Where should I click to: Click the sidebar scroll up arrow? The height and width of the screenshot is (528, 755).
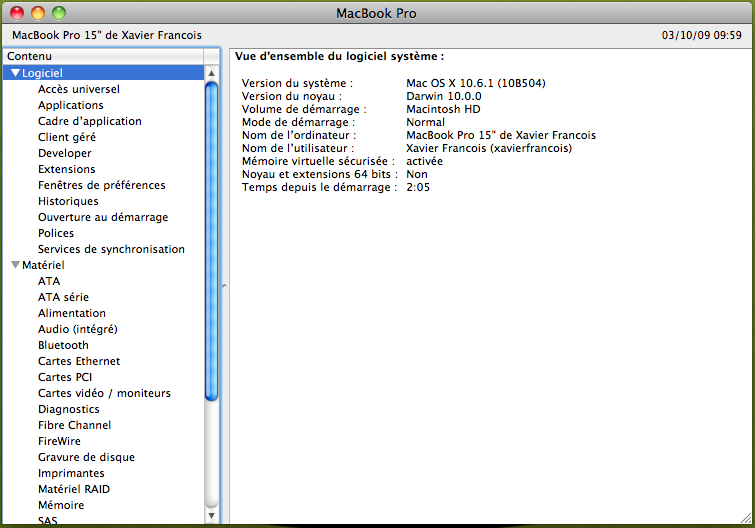(211, 73)
